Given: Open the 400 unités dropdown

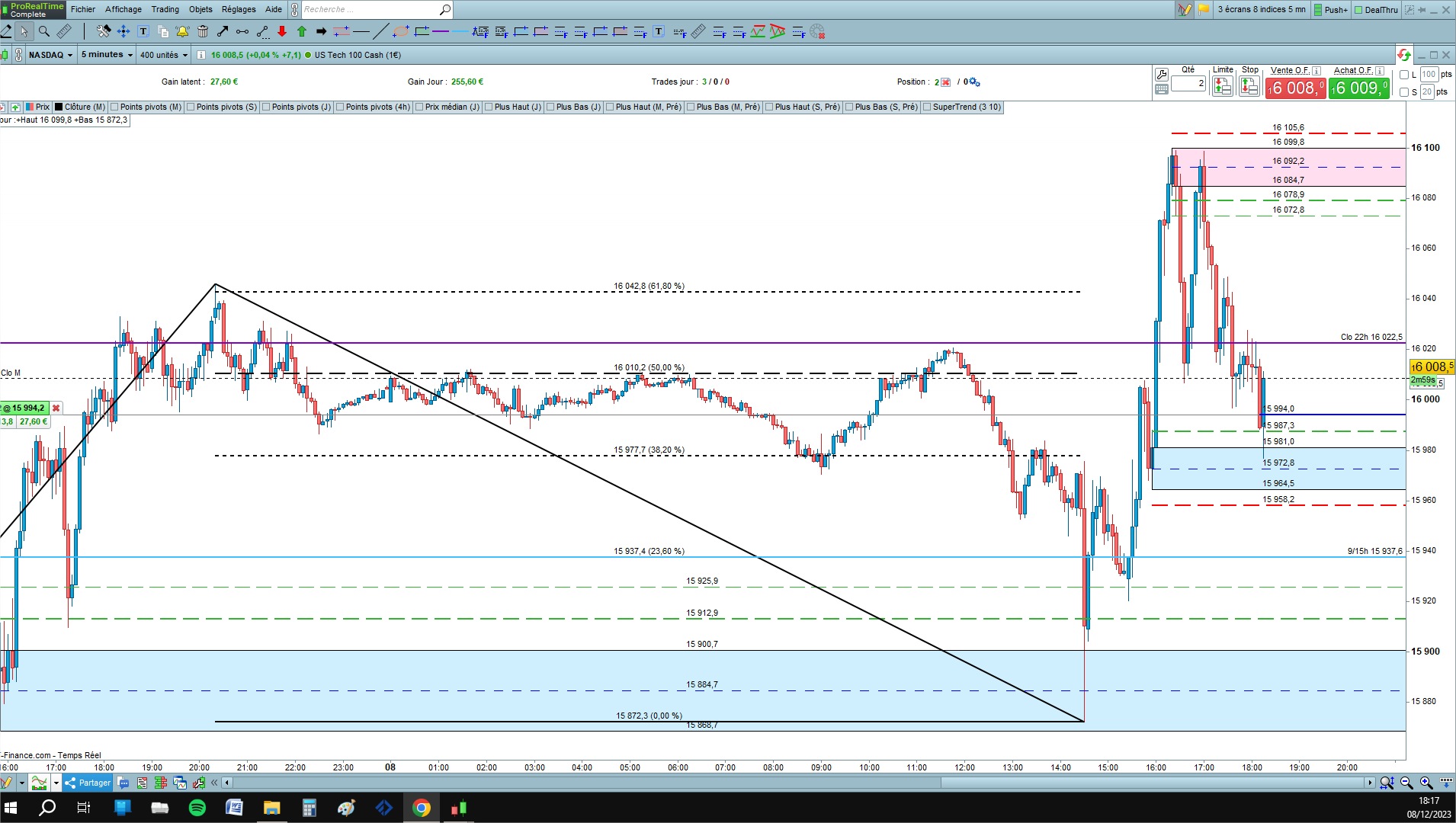Looking at the screenshot, I should coord(163,55).
